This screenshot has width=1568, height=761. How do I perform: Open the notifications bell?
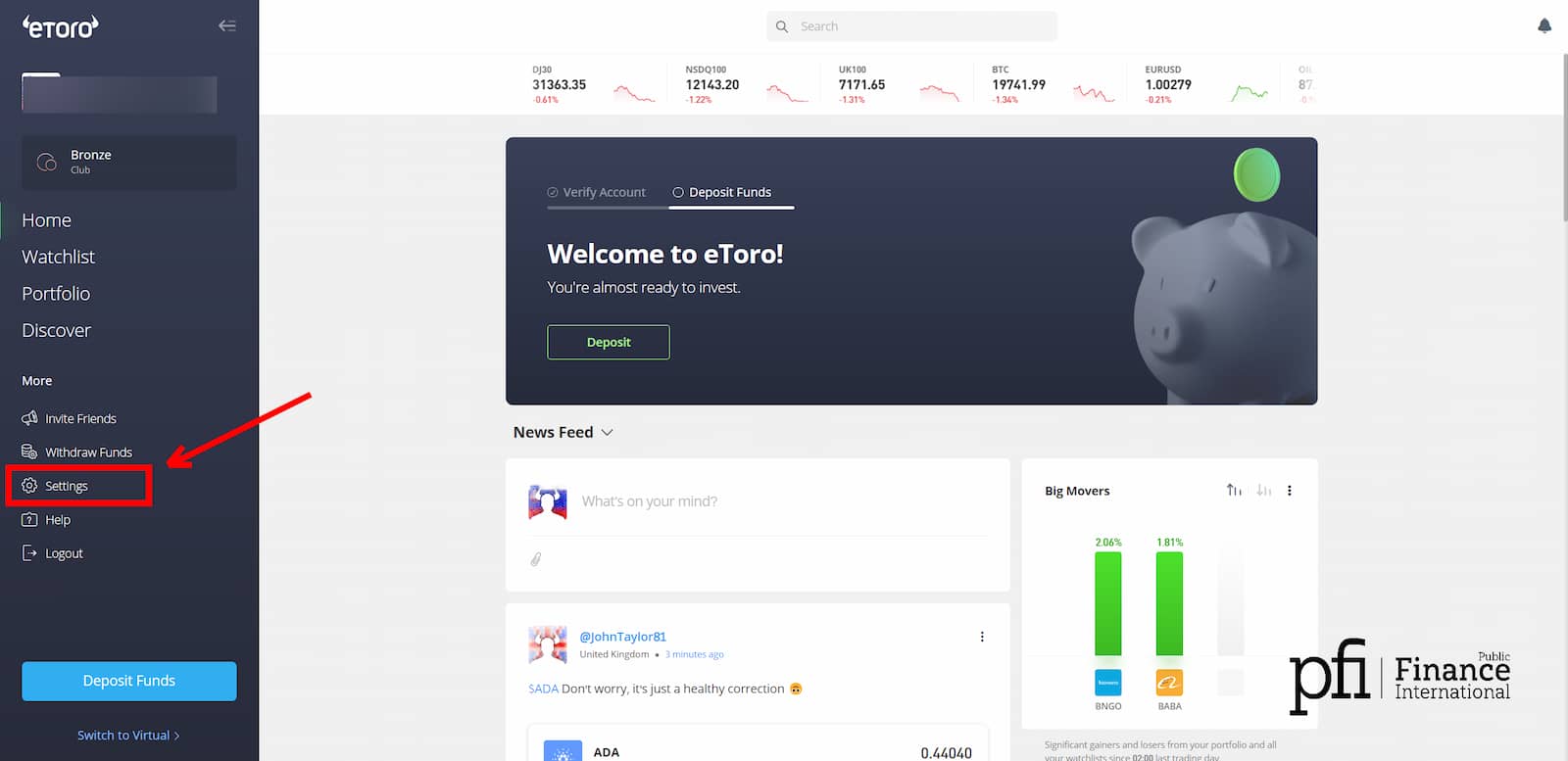1544,26
